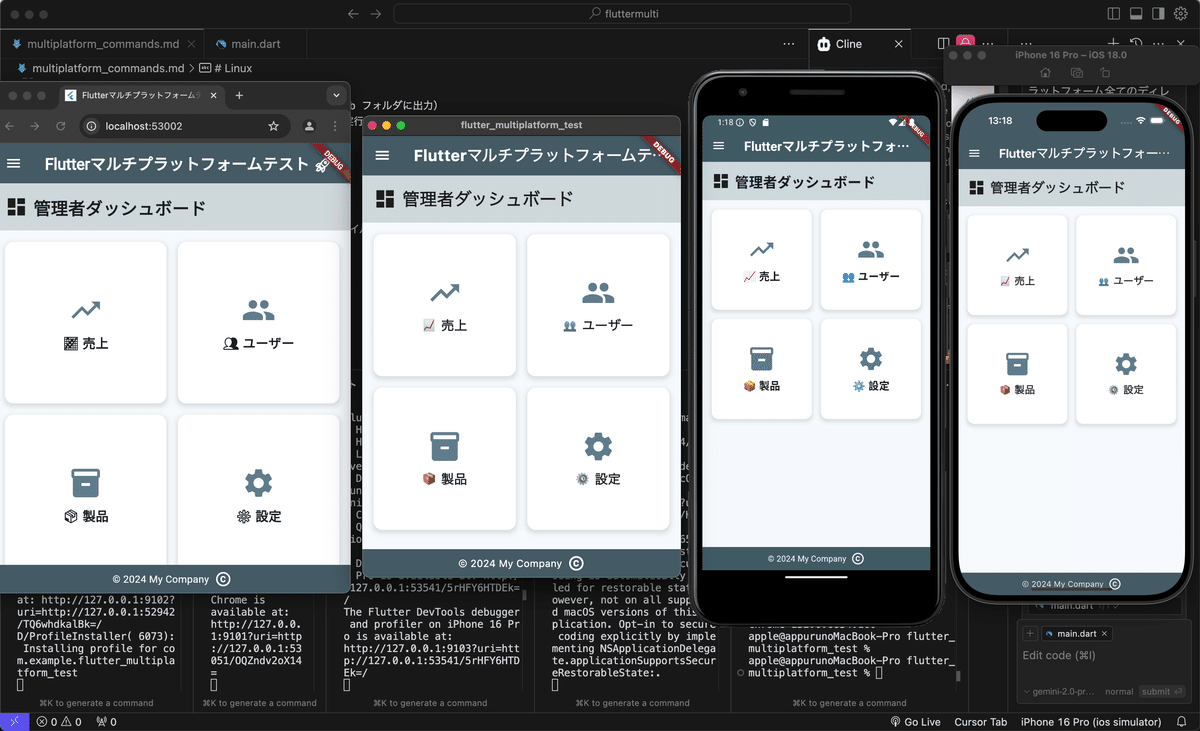This screenshot has height=731, width=1200.
Task: Open the hamburger navigation menu in the Flutter web app
Action: [x=14, y=163]
